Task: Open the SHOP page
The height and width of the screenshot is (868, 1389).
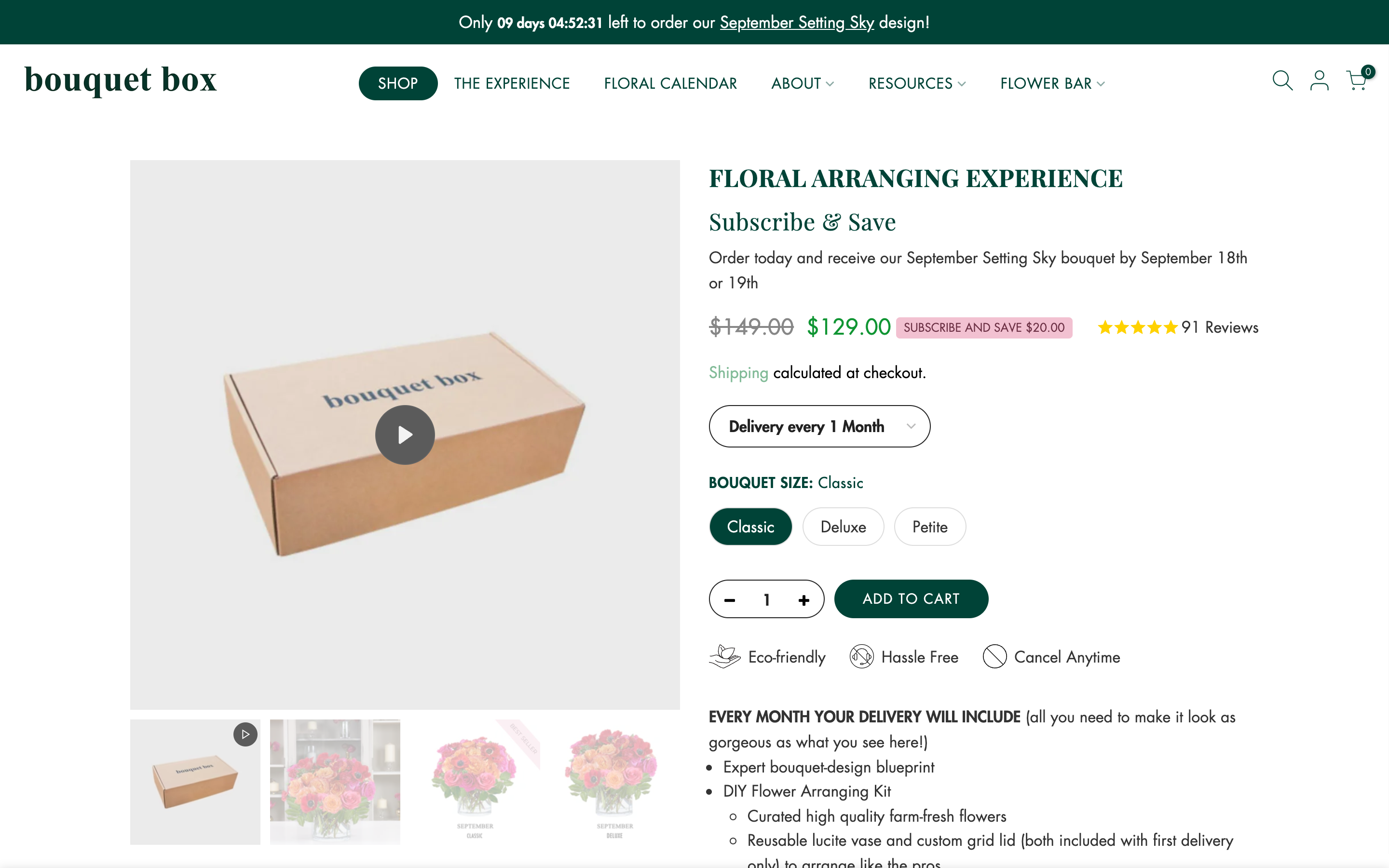Action: pyautogui.click(x=398, y=83)
